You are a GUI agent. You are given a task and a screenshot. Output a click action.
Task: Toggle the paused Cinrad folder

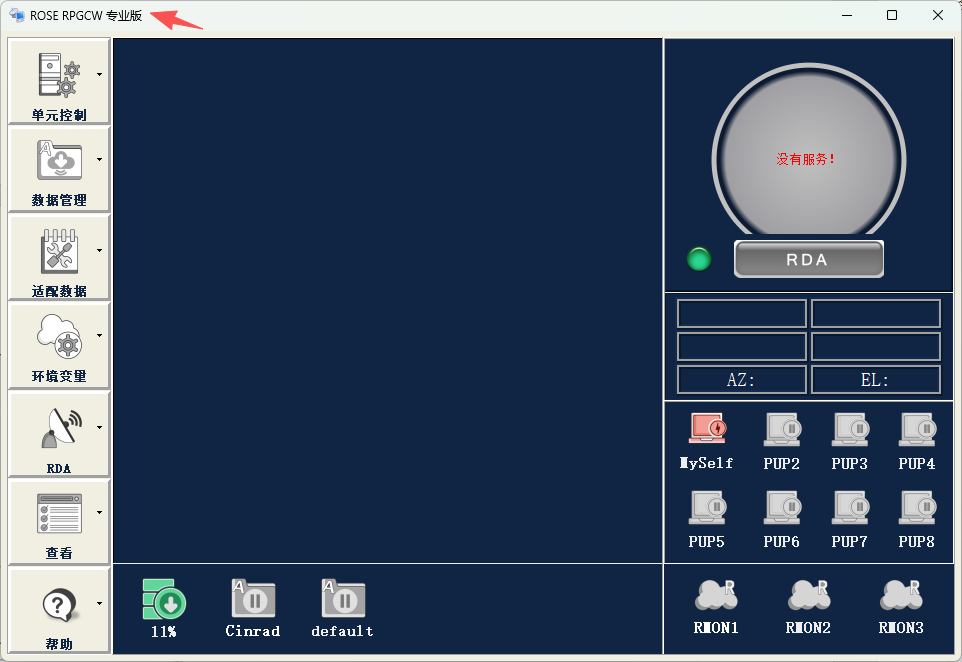(253, 599)
